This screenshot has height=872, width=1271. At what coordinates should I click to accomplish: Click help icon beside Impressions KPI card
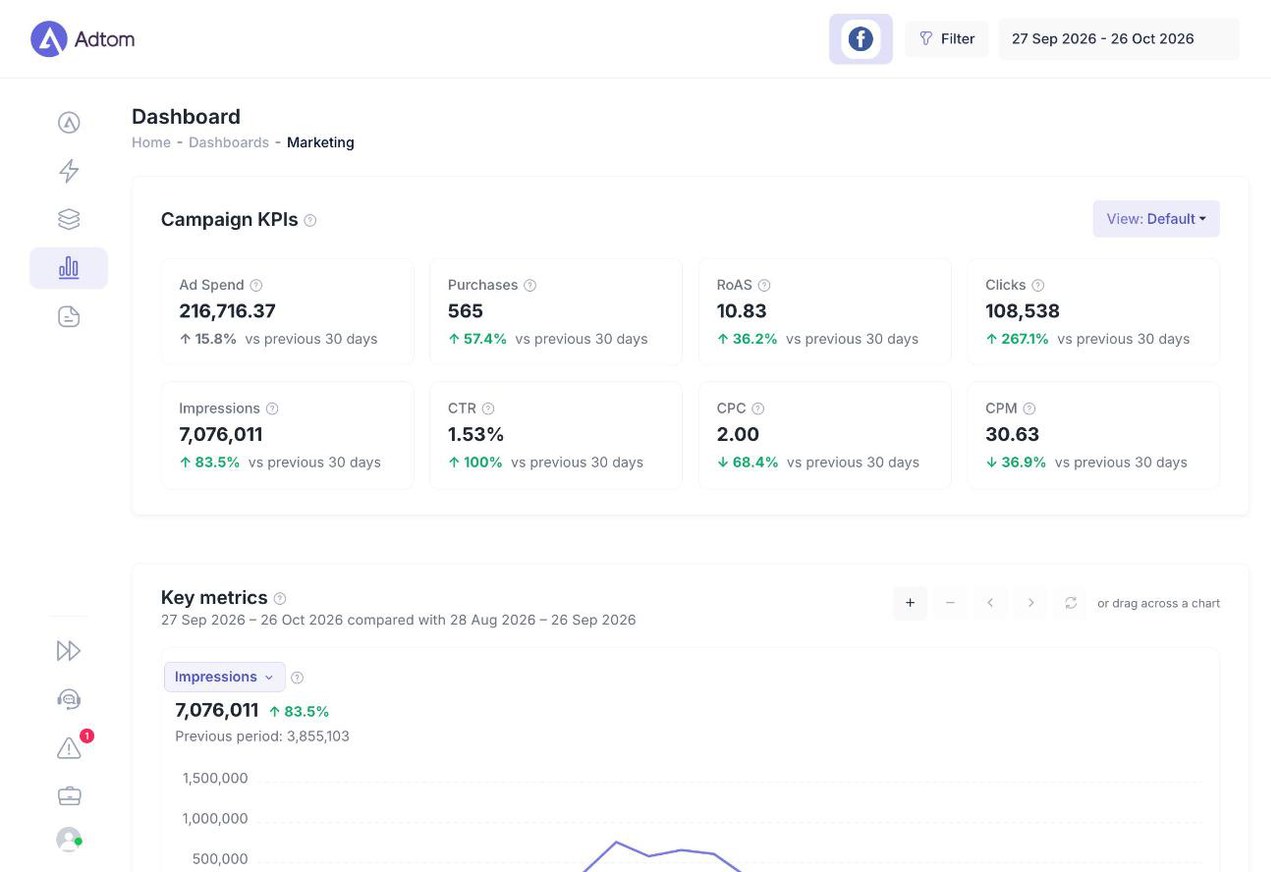(x=272, y=409)
